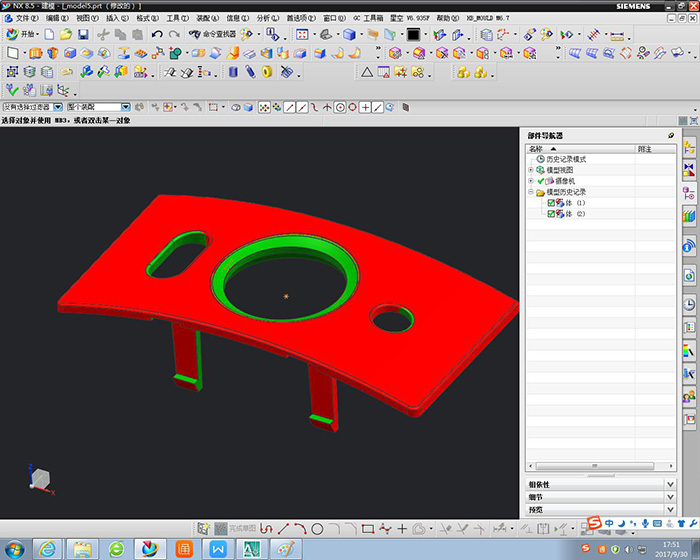Open the Assembly Navigator sidebar tab

point(689,148)
